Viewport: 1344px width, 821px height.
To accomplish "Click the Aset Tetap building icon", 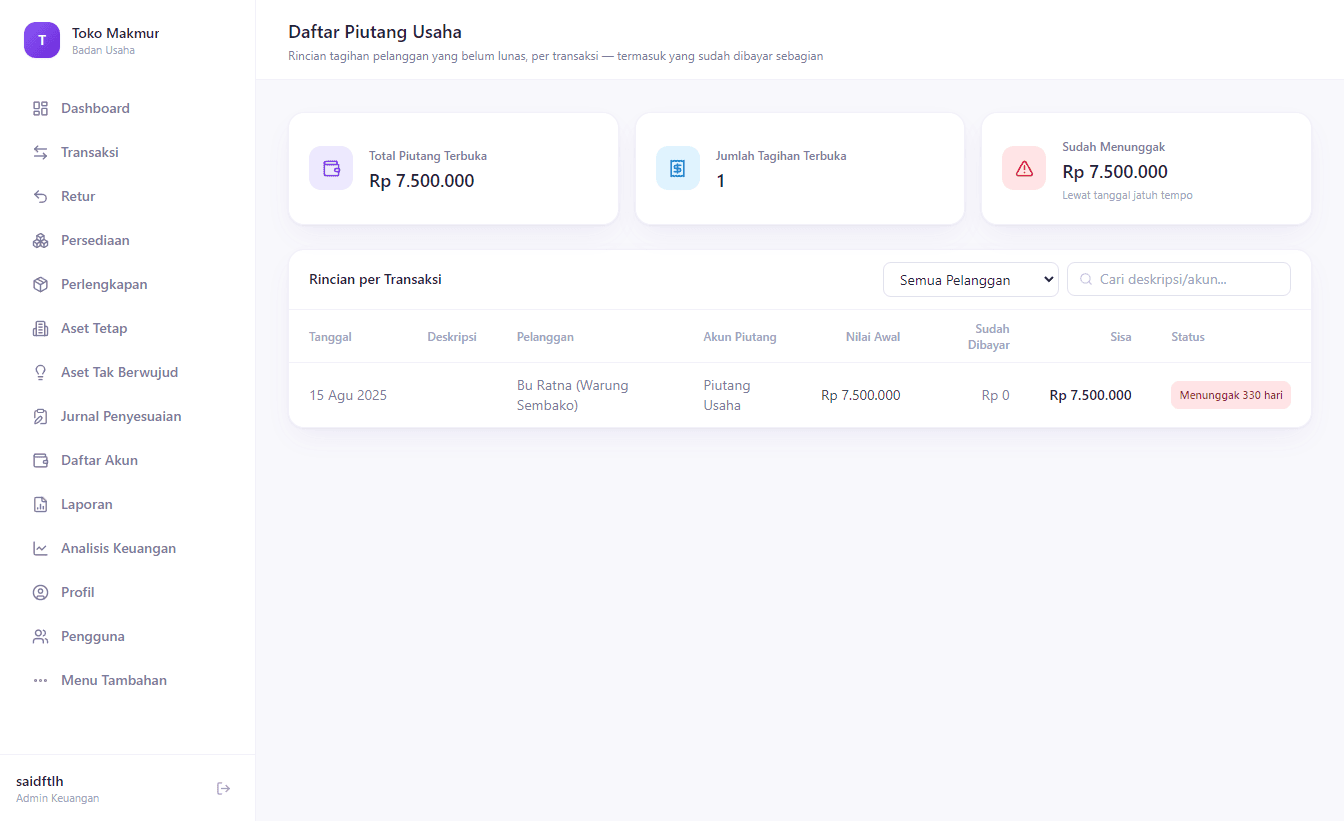I will [x=40, y=328].
